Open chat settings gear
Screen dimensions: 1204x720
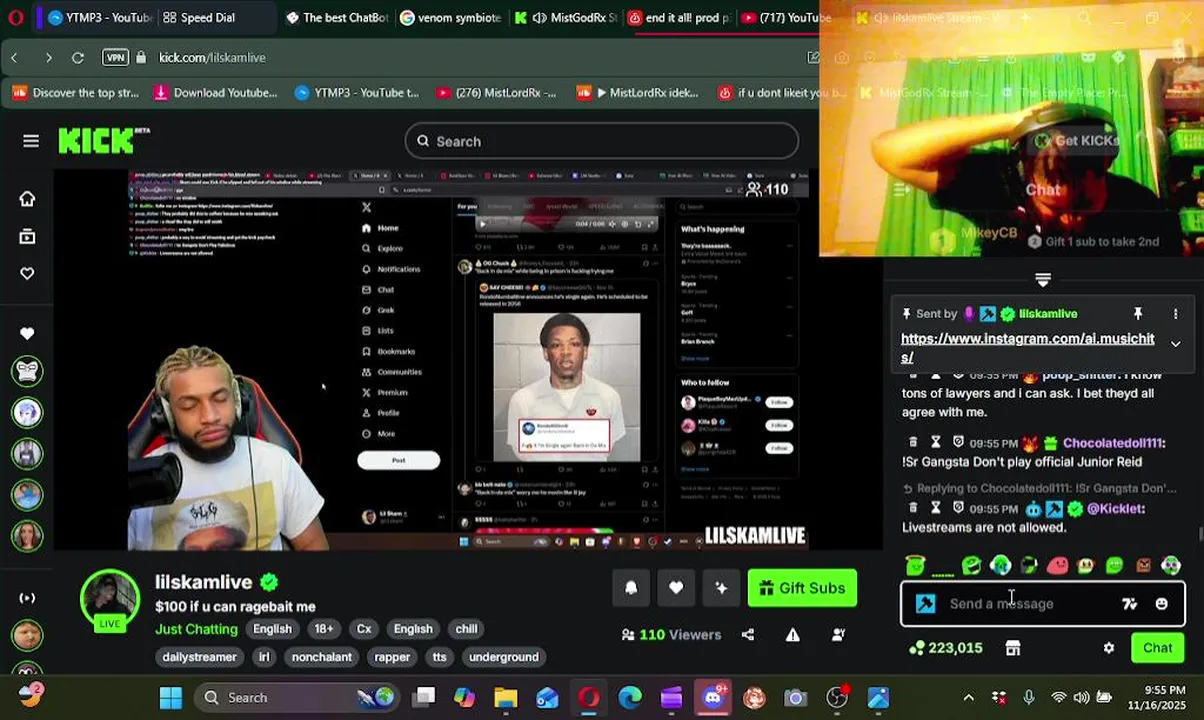click(x=1108, y=648)
